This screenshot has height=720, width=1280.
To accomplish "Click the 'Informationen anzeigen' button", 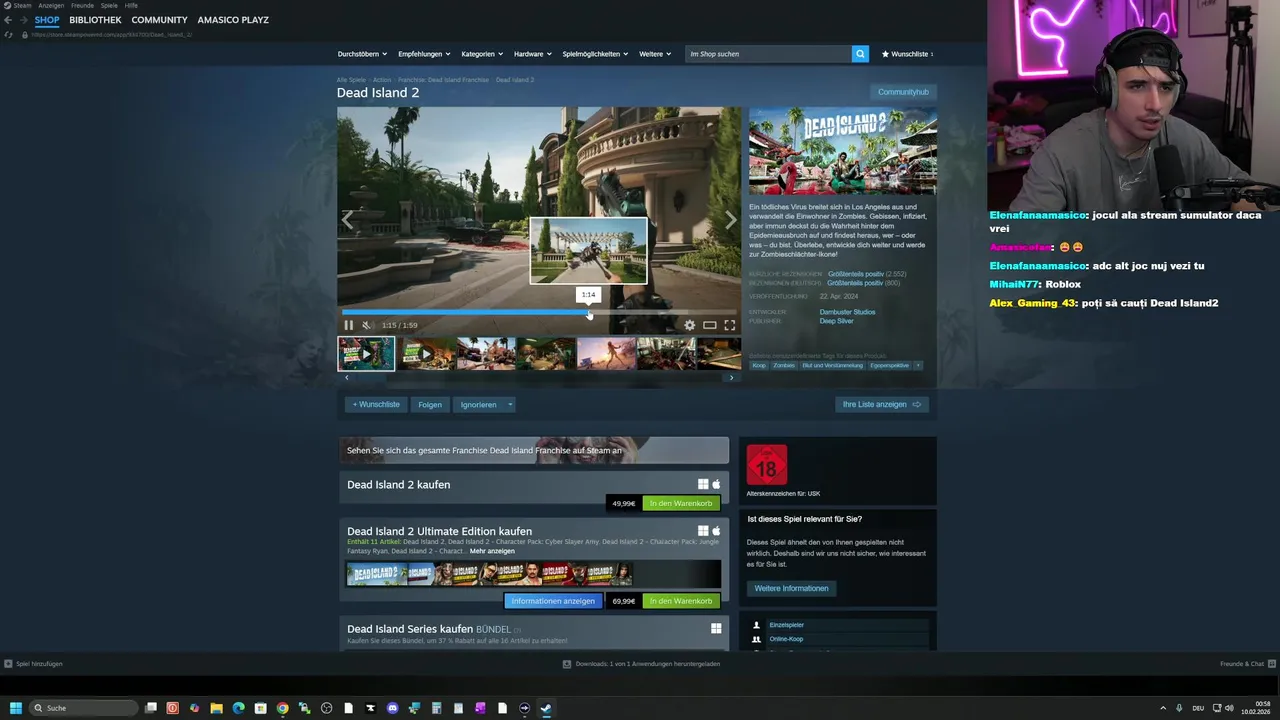I will 553,601.
